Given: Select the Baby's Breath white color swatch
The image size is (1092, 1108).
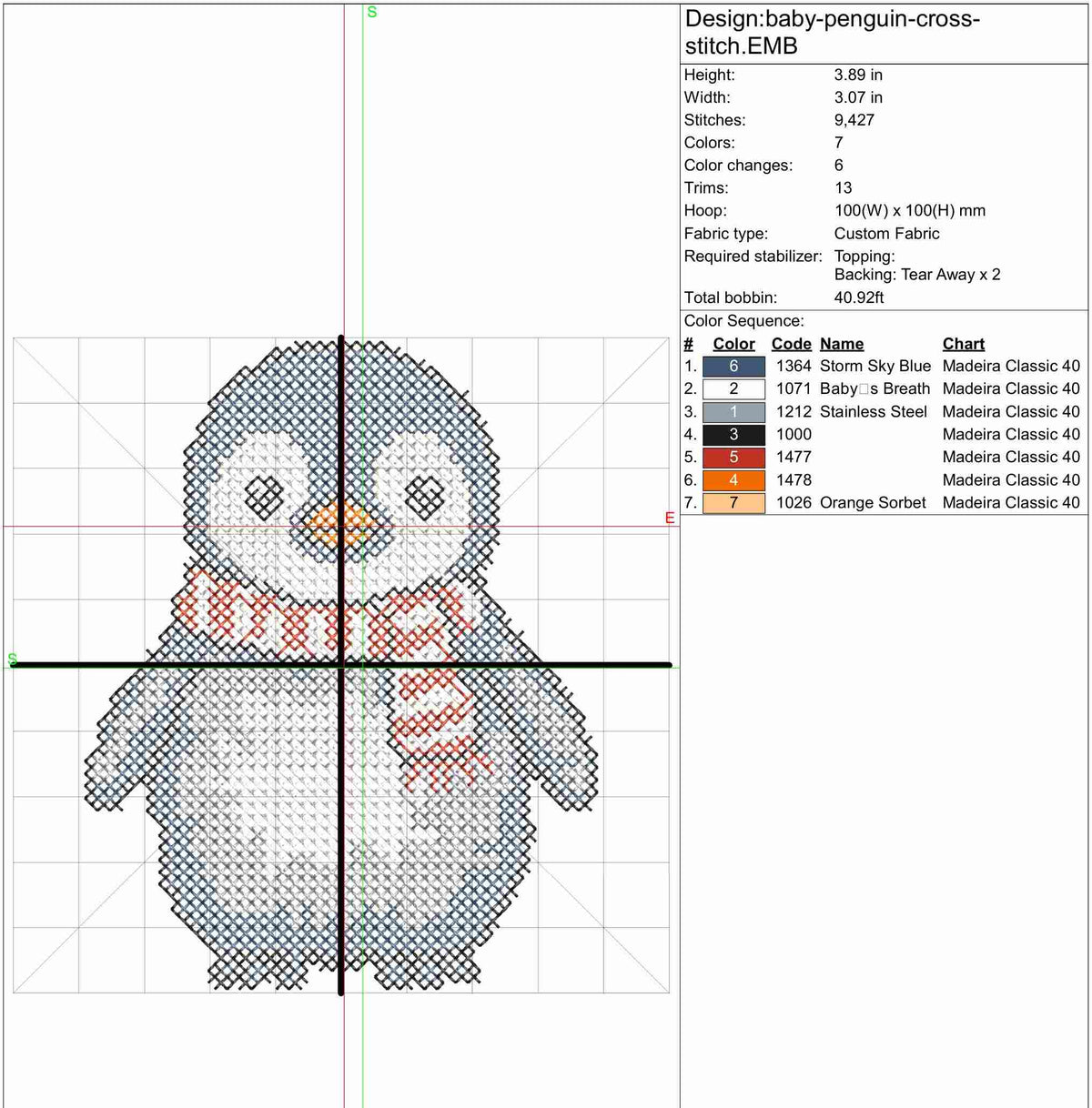Looking at the screenshot, I should [x=733, y=389].
